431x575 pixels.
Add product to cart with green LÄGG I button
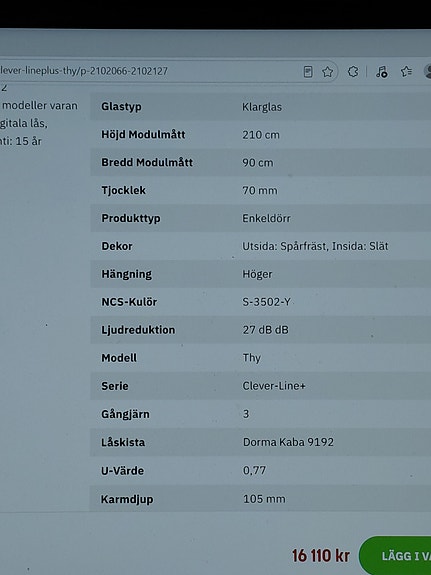coord(395,556)
